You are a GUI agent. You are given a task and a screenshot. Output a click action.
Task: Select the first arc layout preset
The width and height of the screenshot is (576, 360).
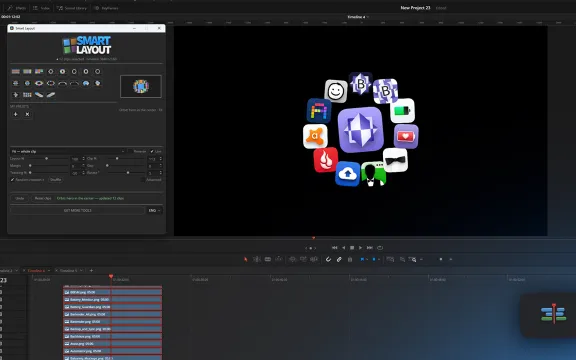(x=62, y=83)
